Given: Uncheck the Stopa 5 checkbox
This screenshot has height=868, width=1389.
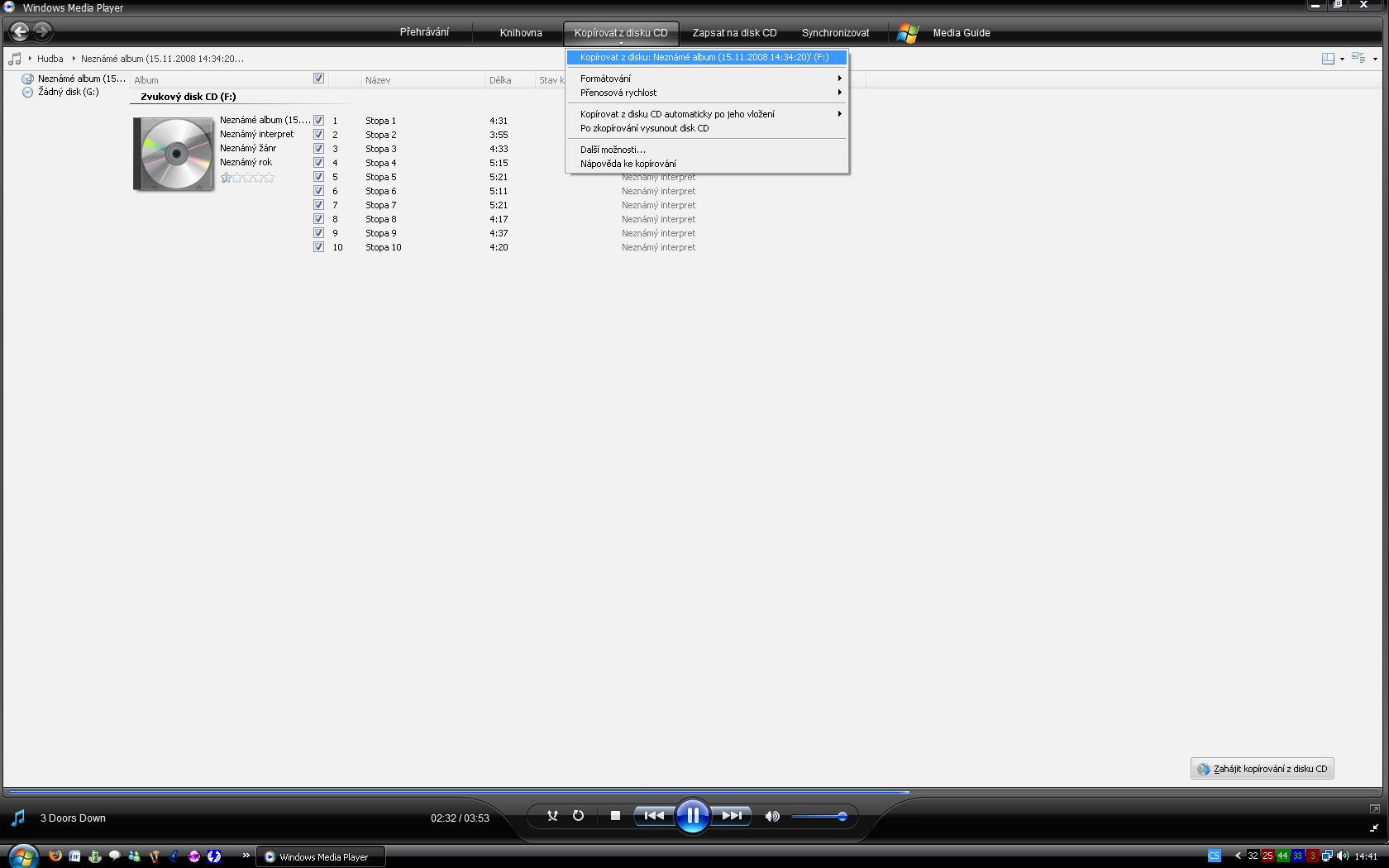Looking at the screenshot, I should [318, 176].
